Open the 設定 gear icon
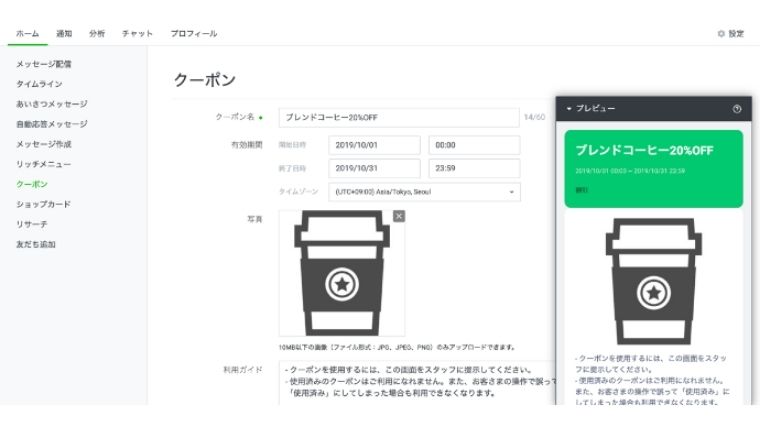This screenshot has height=428, width=760. tap(720, 34)
